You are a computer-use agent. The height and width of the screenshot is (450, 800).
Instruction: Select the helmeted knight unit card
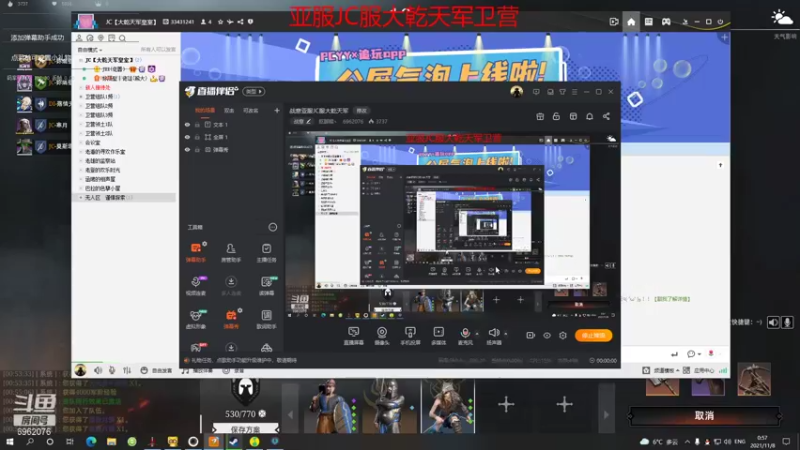pyautogui.click(x=389, y=407)
